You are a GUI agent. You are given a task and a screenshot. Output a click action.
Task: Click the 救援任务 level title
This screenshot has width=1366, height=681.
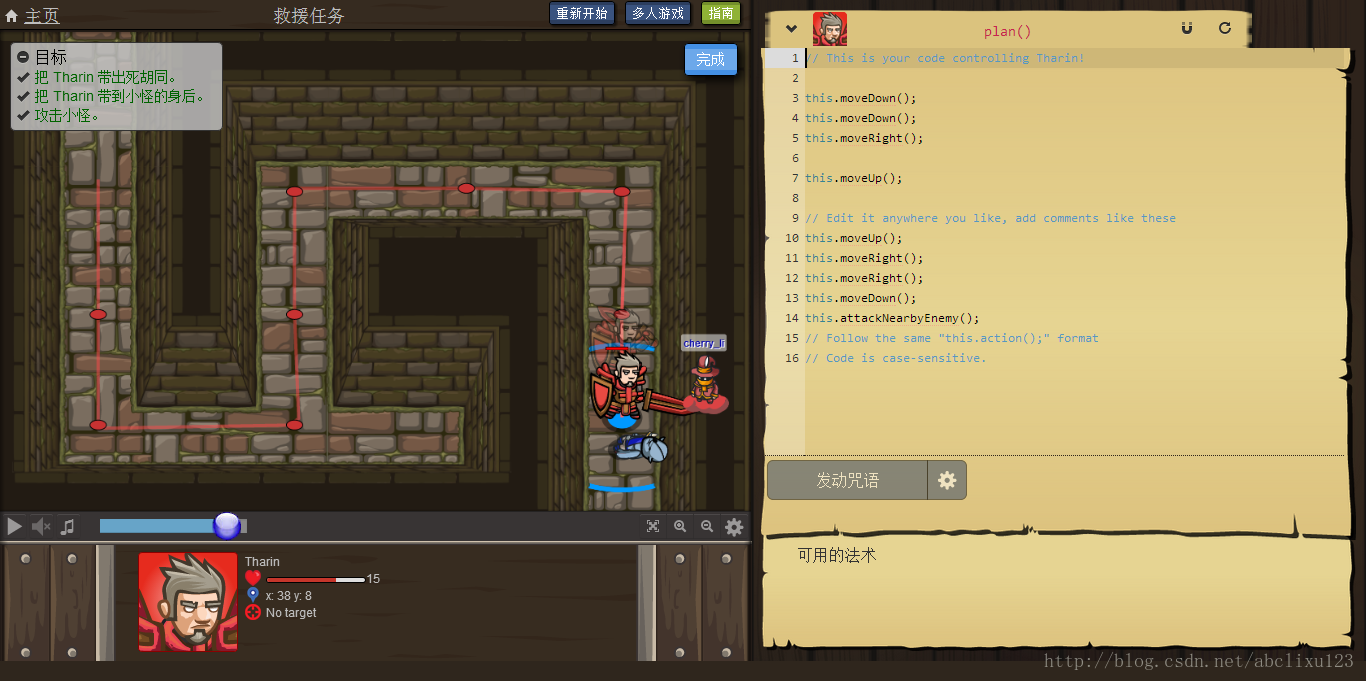pos(309,15)
